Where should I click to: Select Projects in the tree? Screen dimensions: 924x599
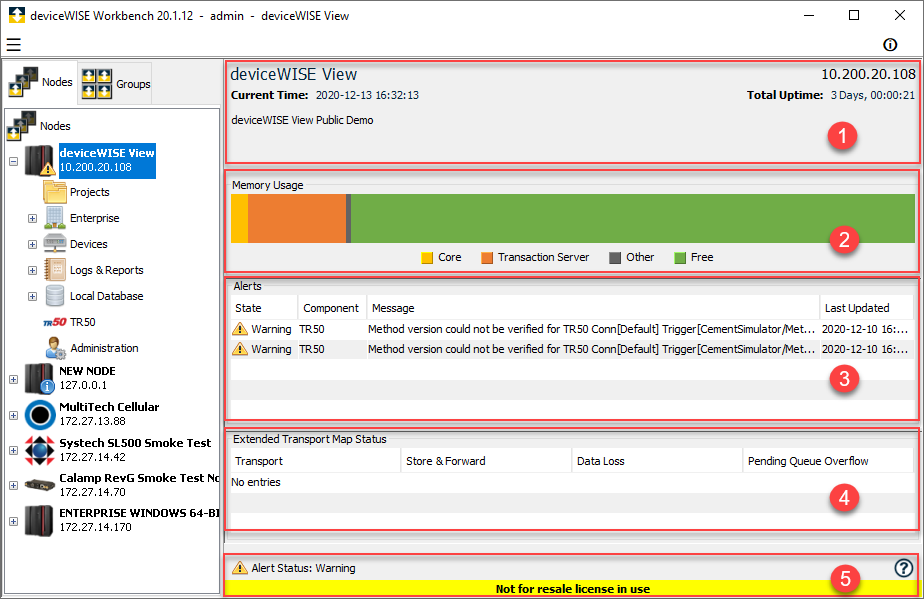(x=90, y=192)
